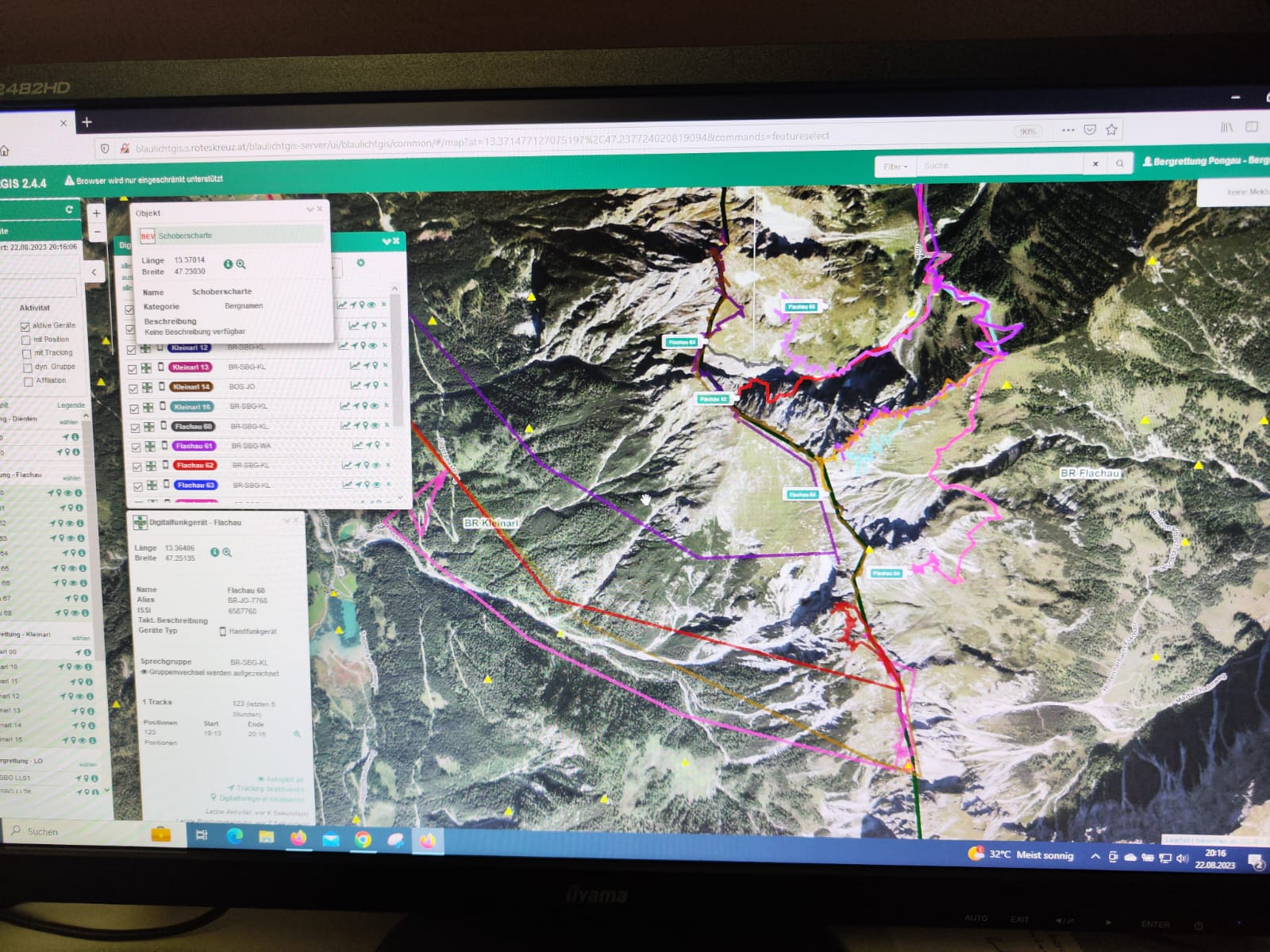
Task: Uncheck the Kleinarl 14 row checkbox
Action: click(133, 389)
